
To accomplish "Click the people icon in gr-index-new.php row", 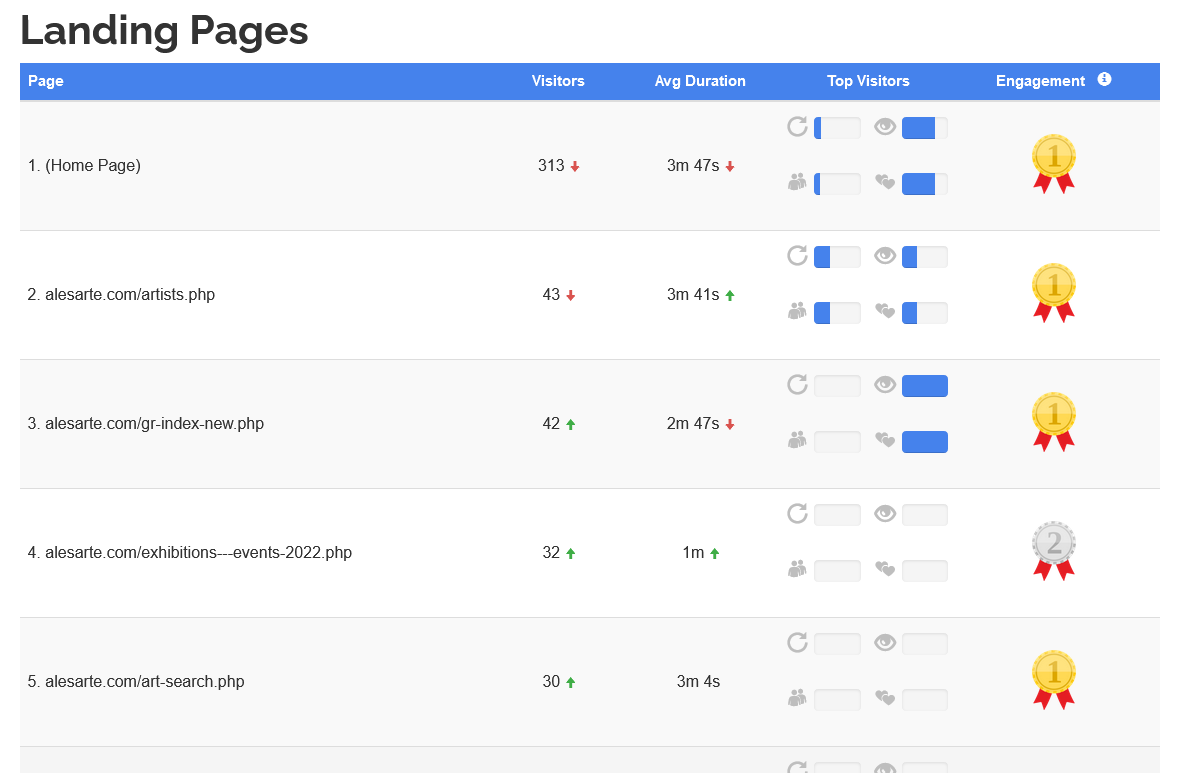I will (x=797, y=440).
